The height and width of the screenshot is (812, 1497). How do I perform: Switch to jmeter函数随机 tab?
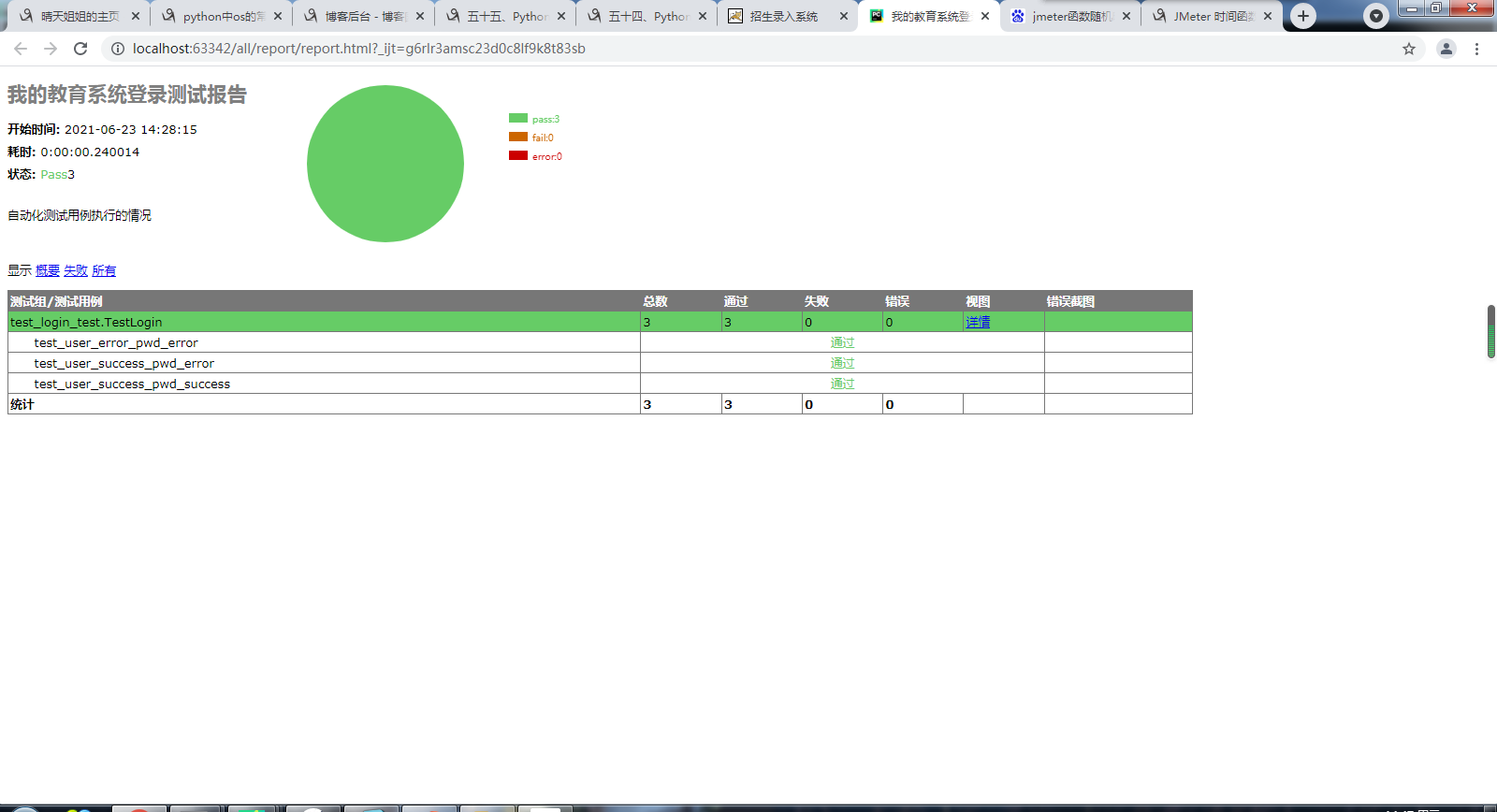1072,16
